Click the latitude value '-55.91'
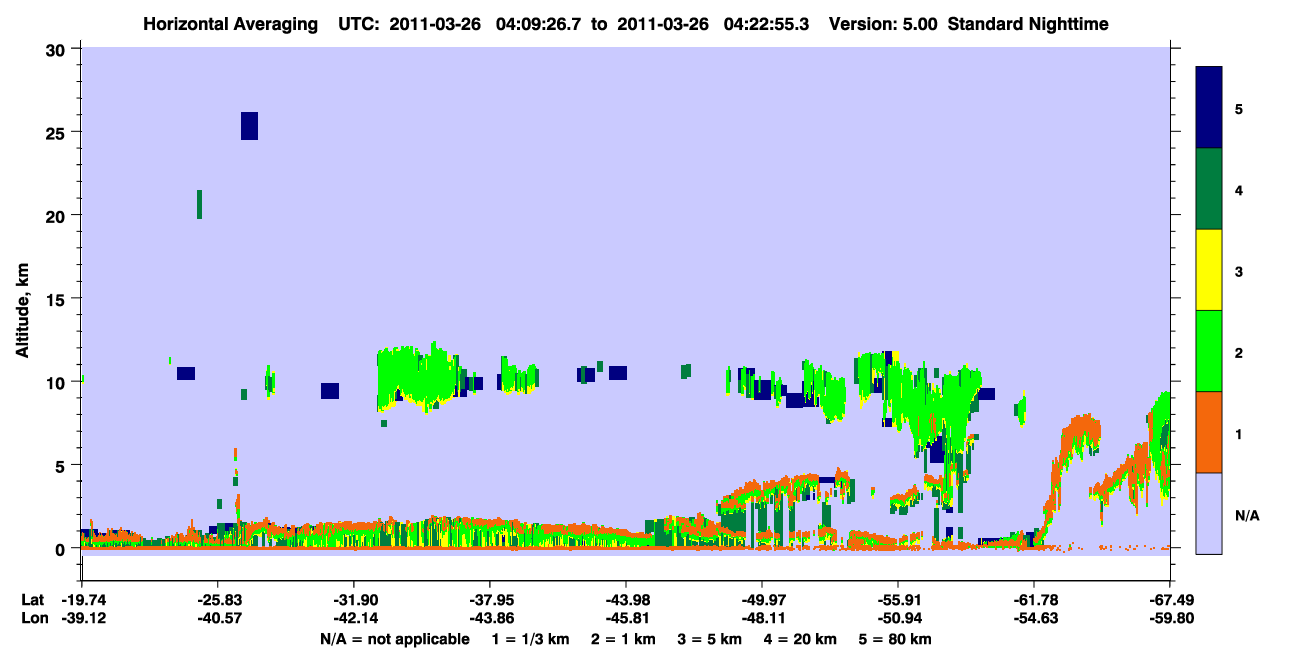 pyautogui.click(x=898, y=600)
